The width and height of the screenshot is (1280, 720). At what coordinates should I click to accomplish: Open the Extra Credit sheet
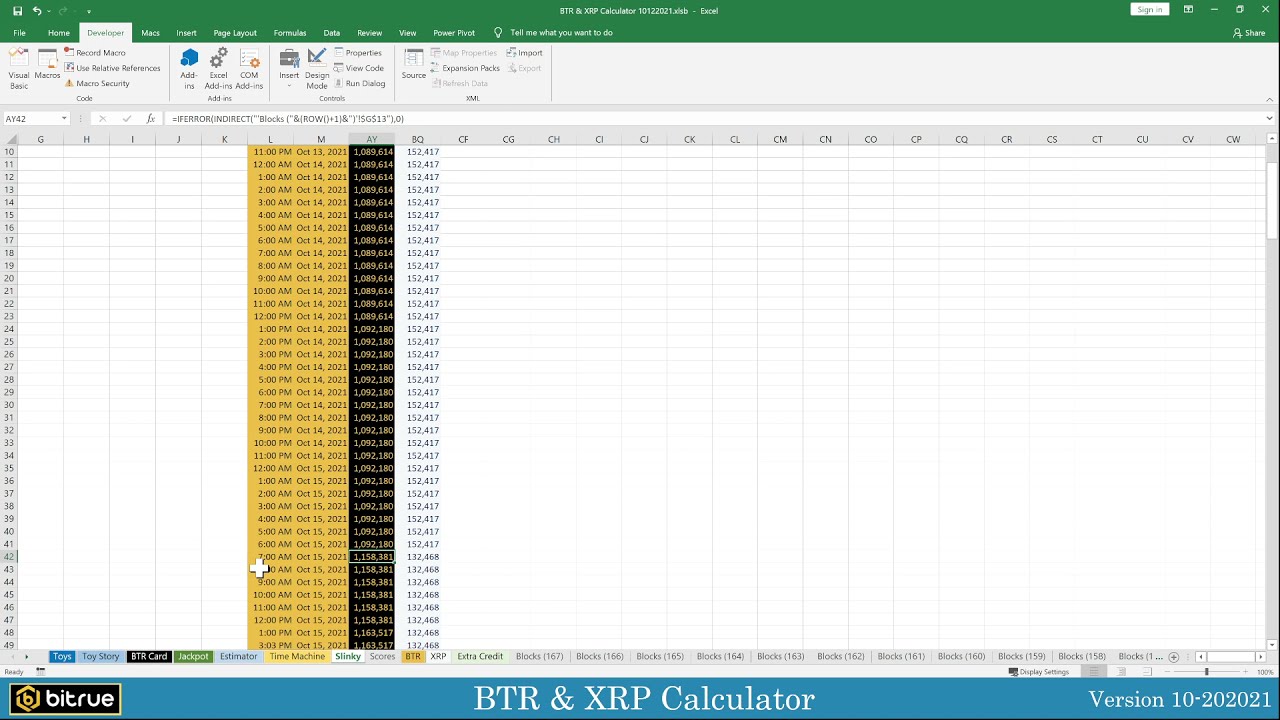pos(480,657)
